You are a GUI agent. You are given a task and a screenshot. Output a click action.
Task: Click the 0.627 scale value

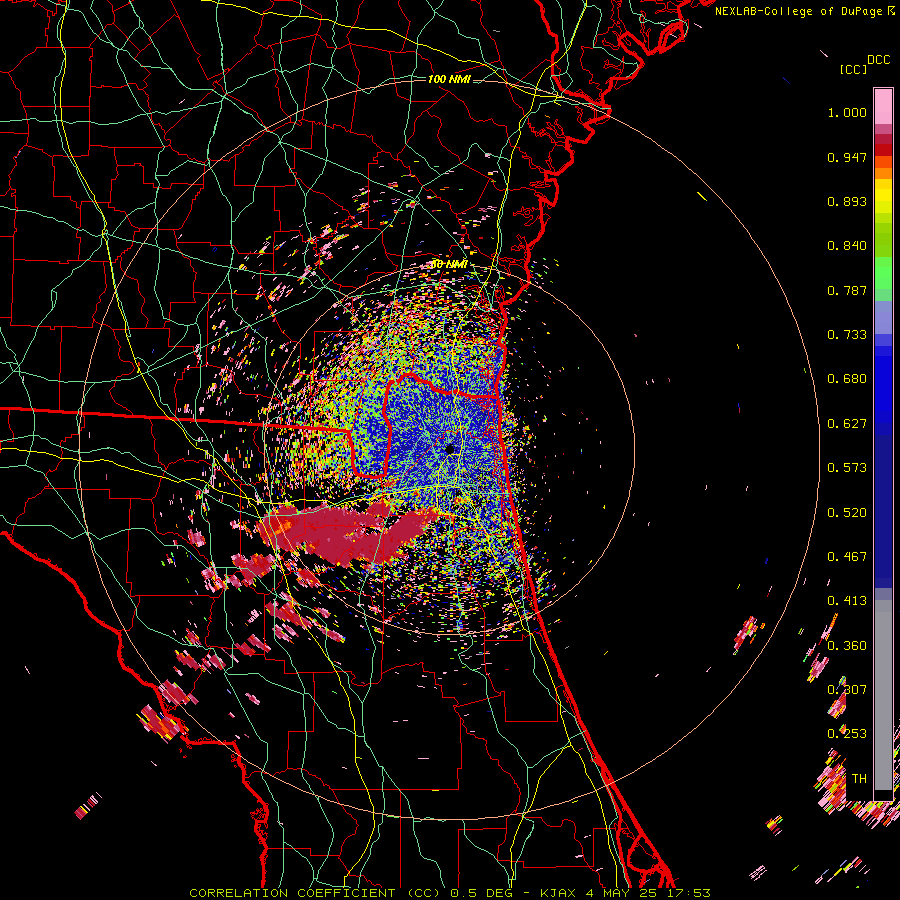pos(847,424)
